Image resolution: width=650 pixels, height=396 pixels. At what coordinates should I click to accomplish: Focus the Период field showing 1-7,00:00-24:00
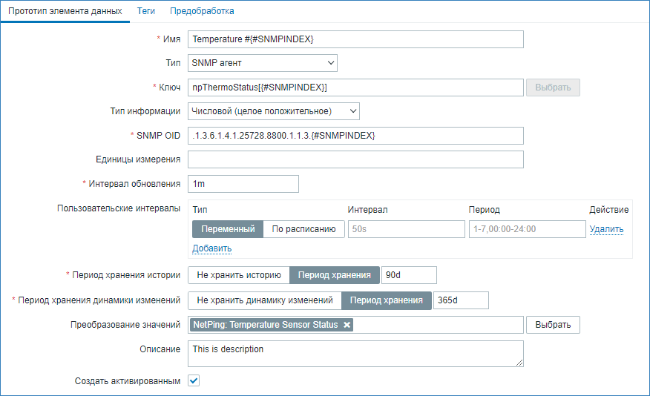[x=527, y=229]
